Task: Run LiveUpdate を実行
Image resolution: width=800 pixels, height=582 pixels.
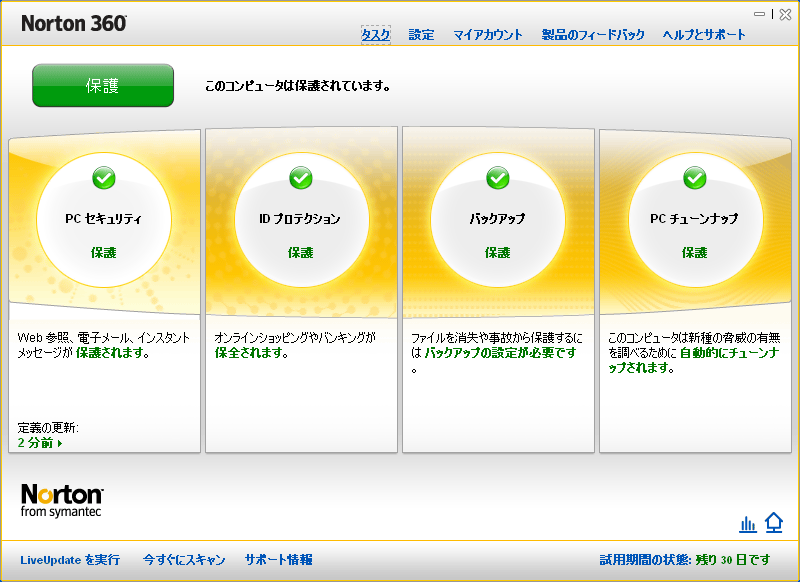Action: point(70,560)
